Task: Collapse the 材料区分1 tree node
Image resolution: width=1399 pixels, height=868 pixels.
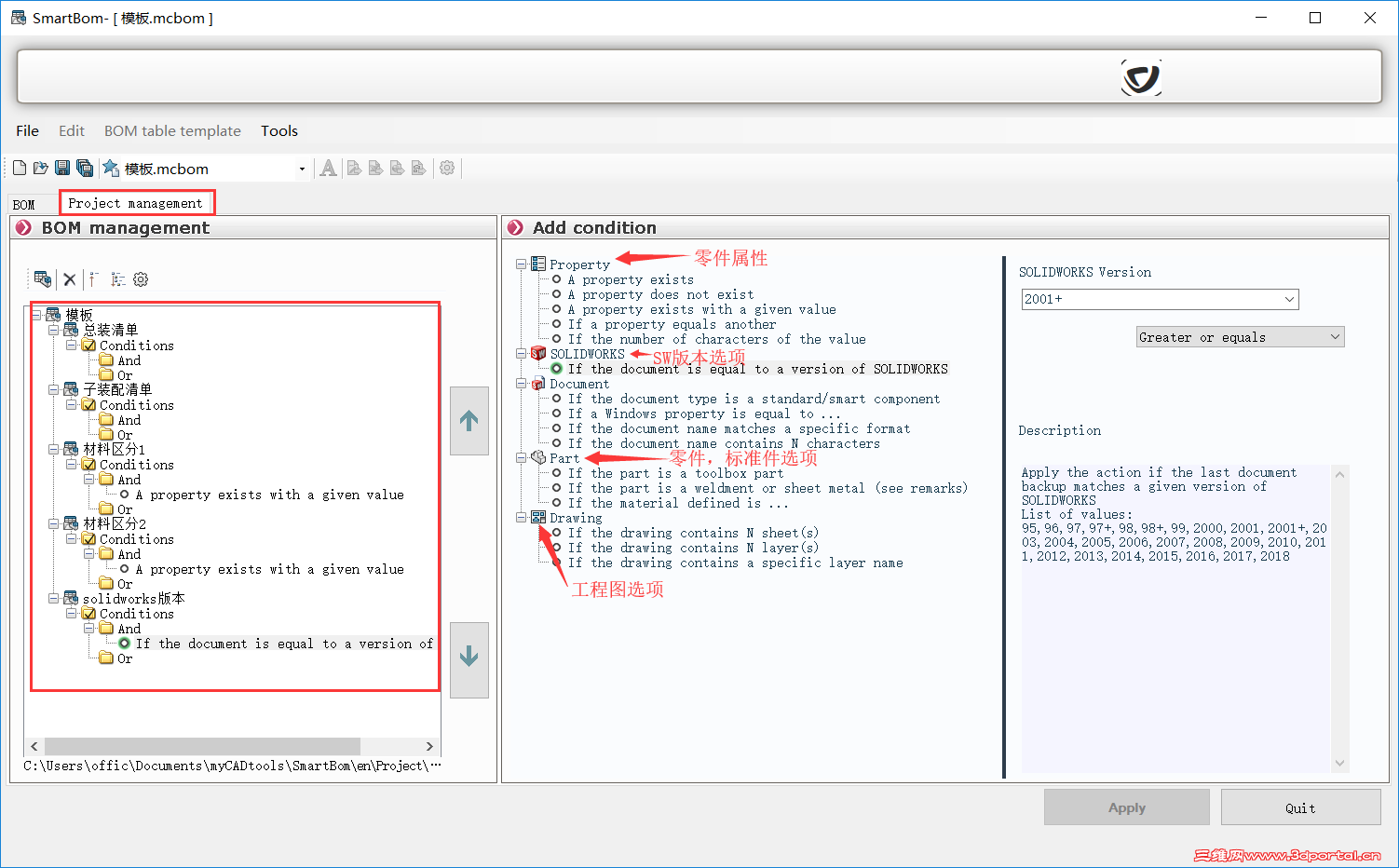Action: 54,449
